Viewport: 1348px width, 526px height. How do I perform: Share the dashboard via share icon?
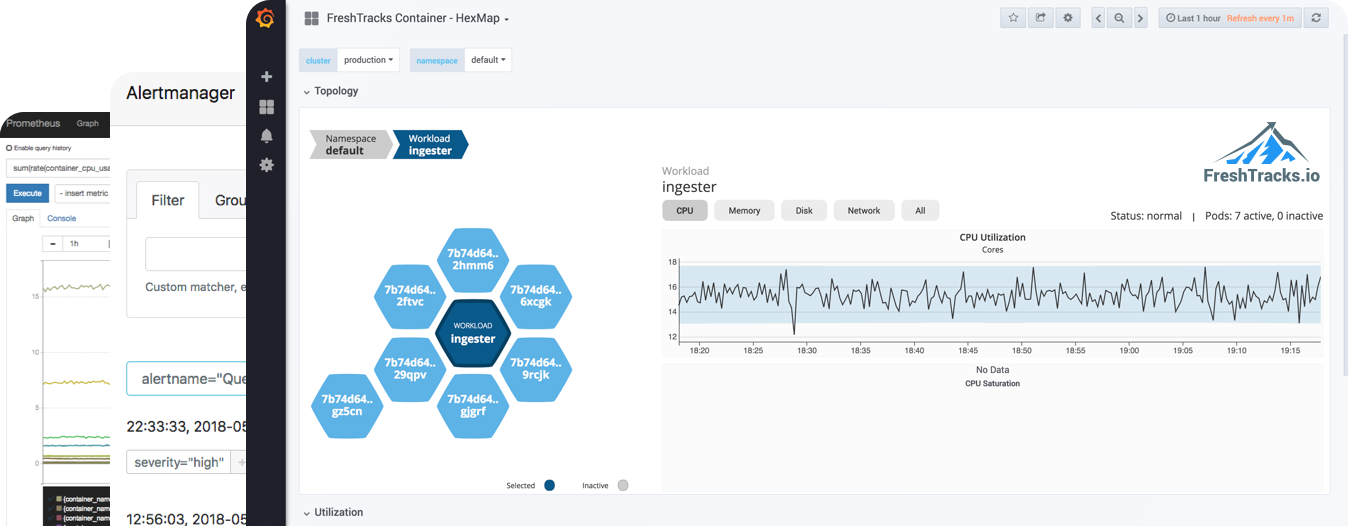1040,18
